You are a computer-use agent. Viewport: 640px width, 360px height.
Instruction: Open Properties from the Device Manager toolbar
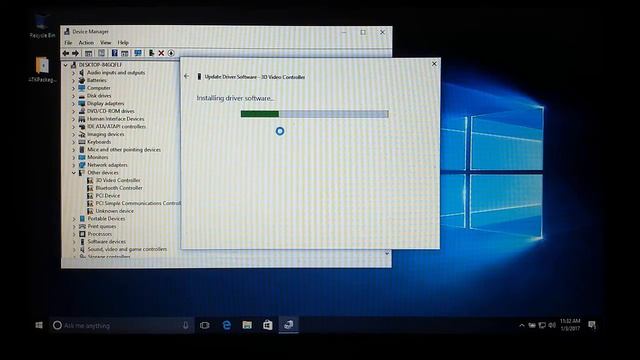coord(101,53)
